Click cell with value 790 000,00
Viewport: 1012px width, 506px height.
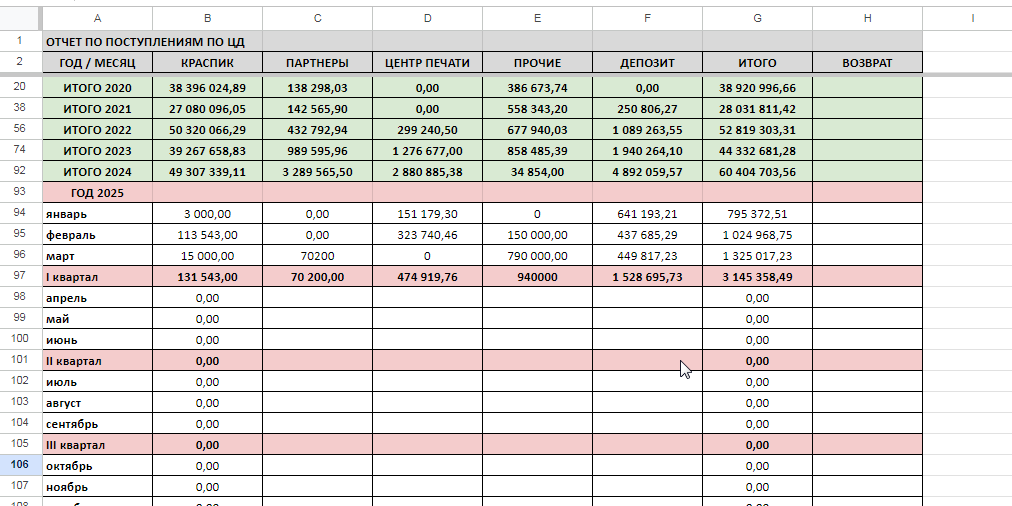(x=538, y=256)
